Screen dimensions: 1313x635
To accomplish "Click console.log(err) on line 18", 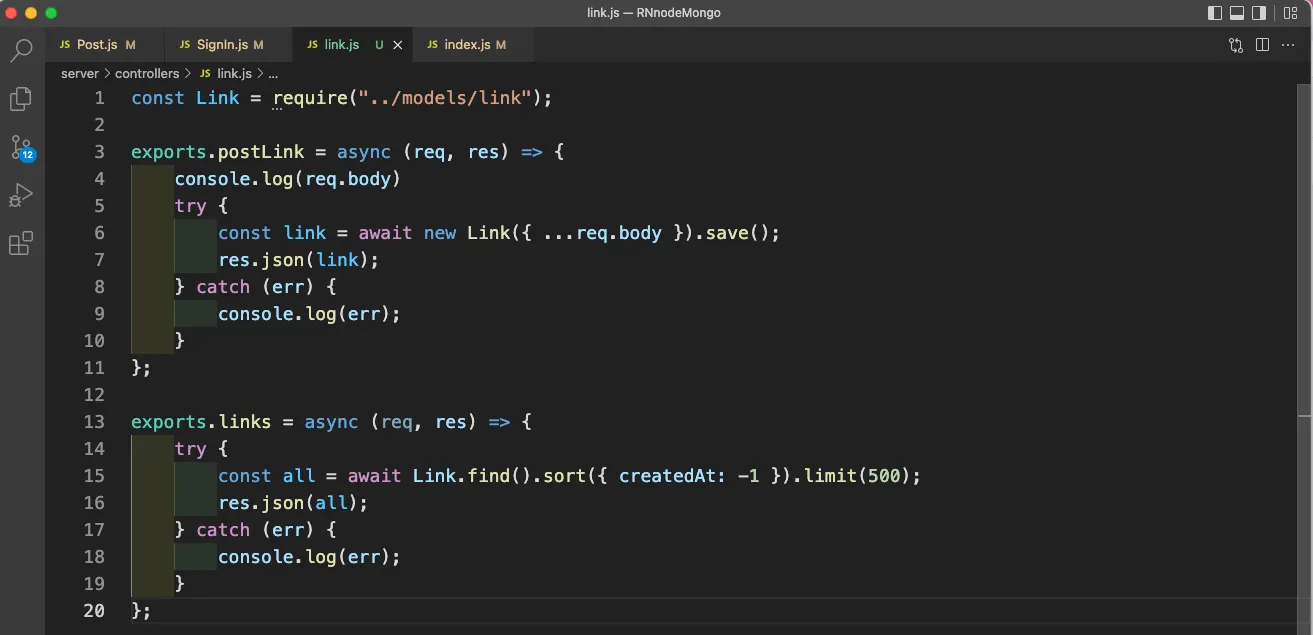I will [305, 557].
